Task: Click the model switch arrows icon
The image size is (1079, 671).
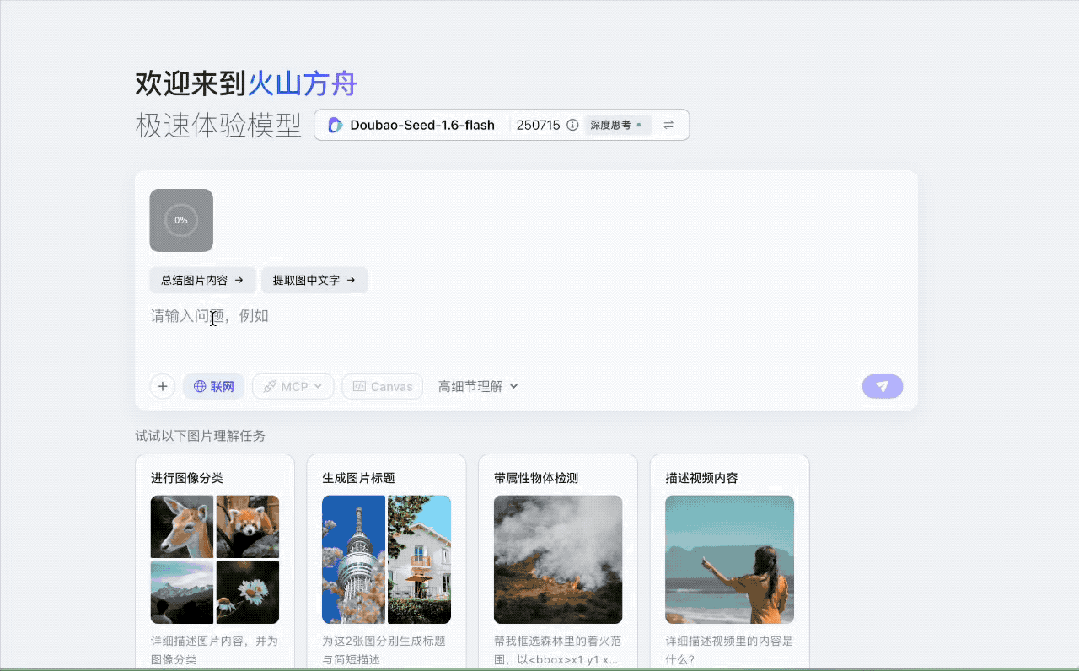Action: pyautogui.click(x=668, y=124)
